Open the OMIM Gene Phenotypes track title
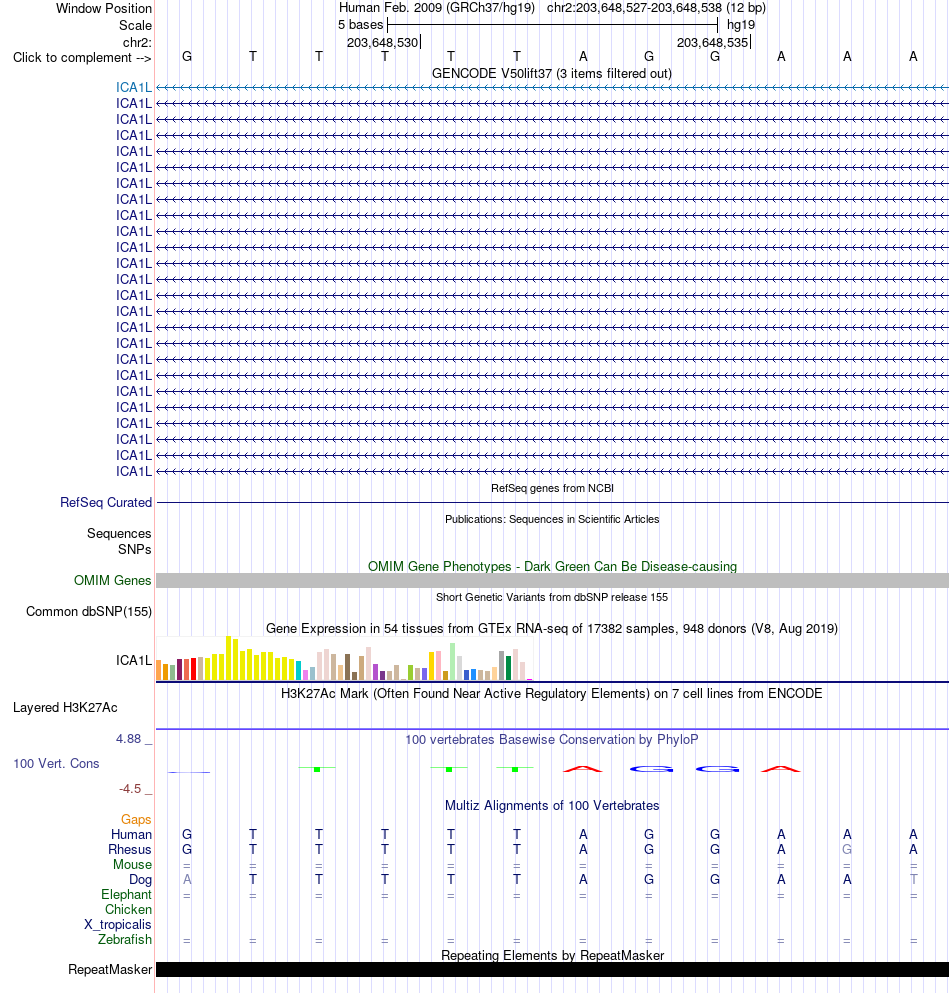The width and height of the screenshot is (950, 993). point(552,566)
